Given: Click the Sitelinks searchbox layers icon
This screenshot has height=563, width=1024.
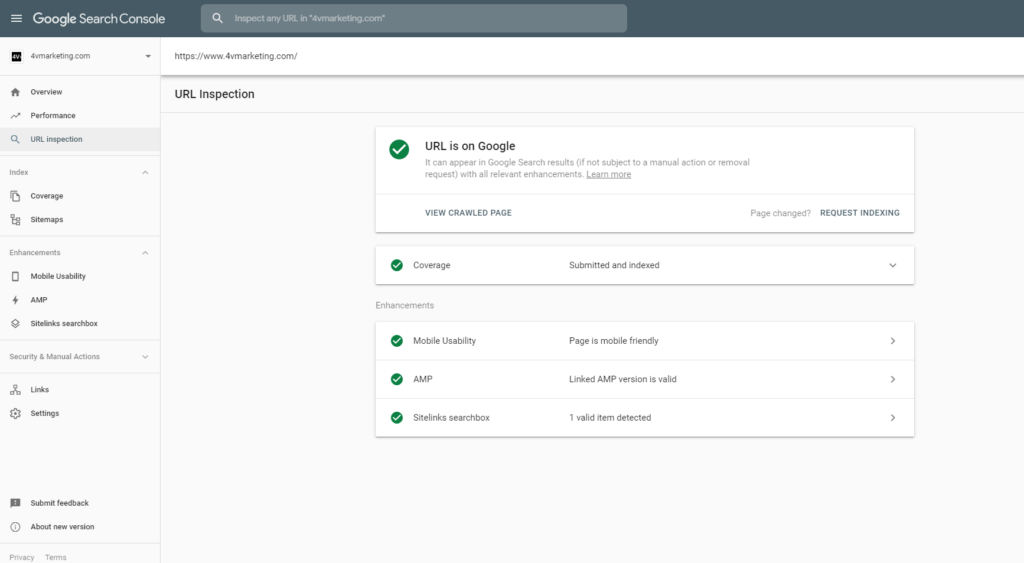Looking at the screenshot, I should [x=15, y=323].
